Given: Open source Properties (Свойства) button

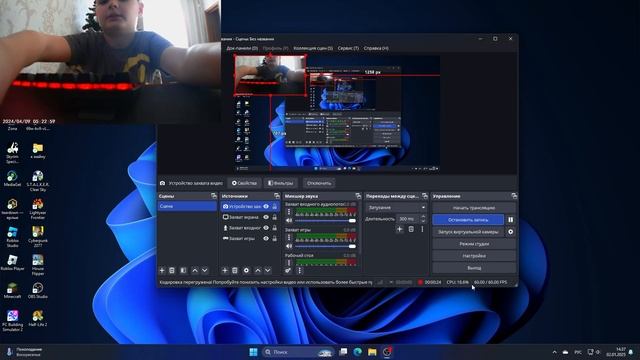Looking at the screenshot, I should click(x=244, y=183).
